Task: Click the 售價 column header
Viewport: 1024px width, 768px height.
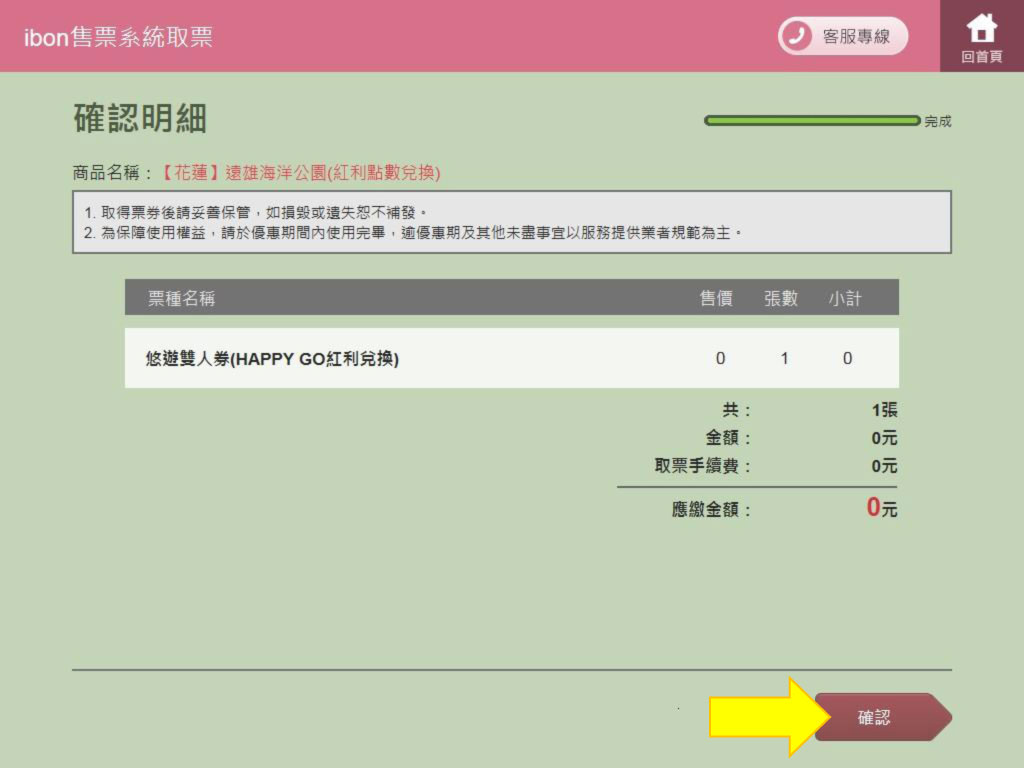Action: coord(716,298)
